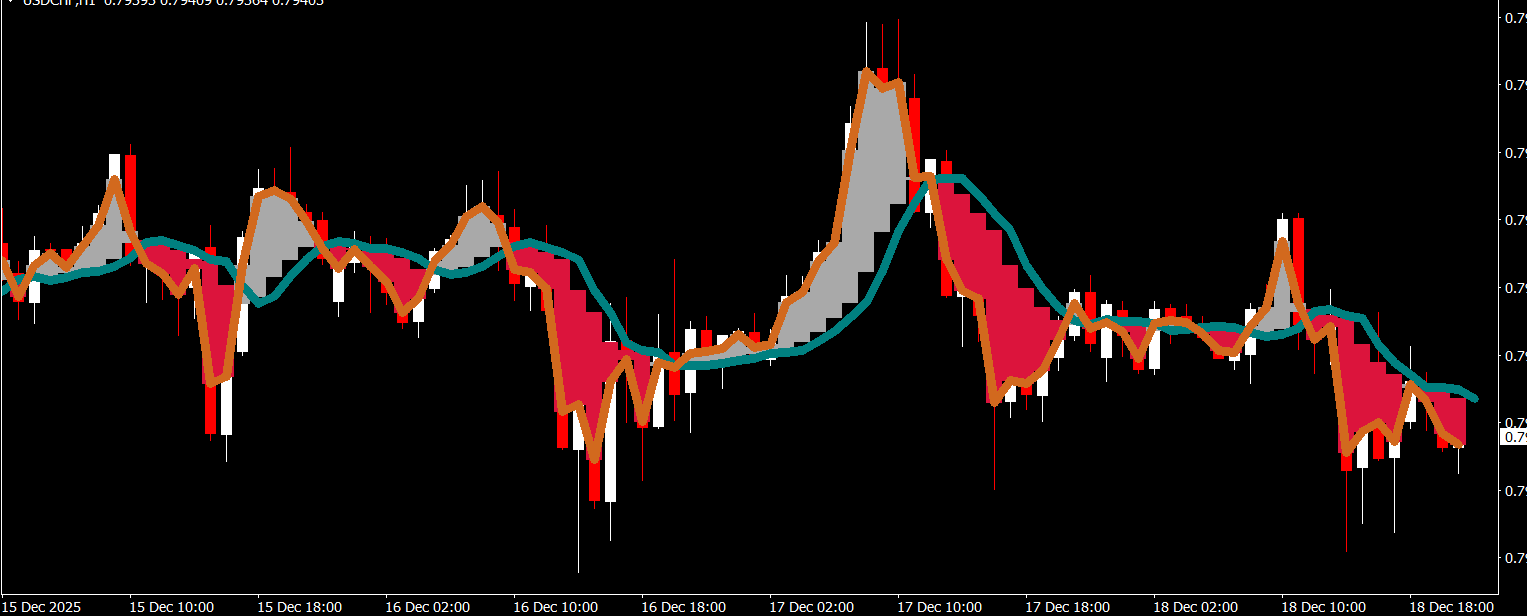Choose the 17 Dec 18:00 time label
The image size is (1527, 616).
1068,607
